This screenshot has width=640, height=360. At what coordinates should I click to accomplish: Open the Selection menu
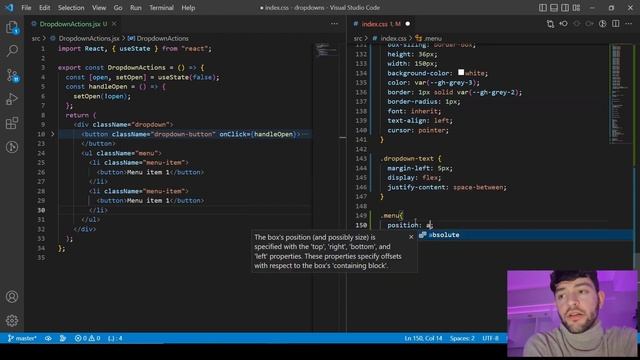pos(71,8)
